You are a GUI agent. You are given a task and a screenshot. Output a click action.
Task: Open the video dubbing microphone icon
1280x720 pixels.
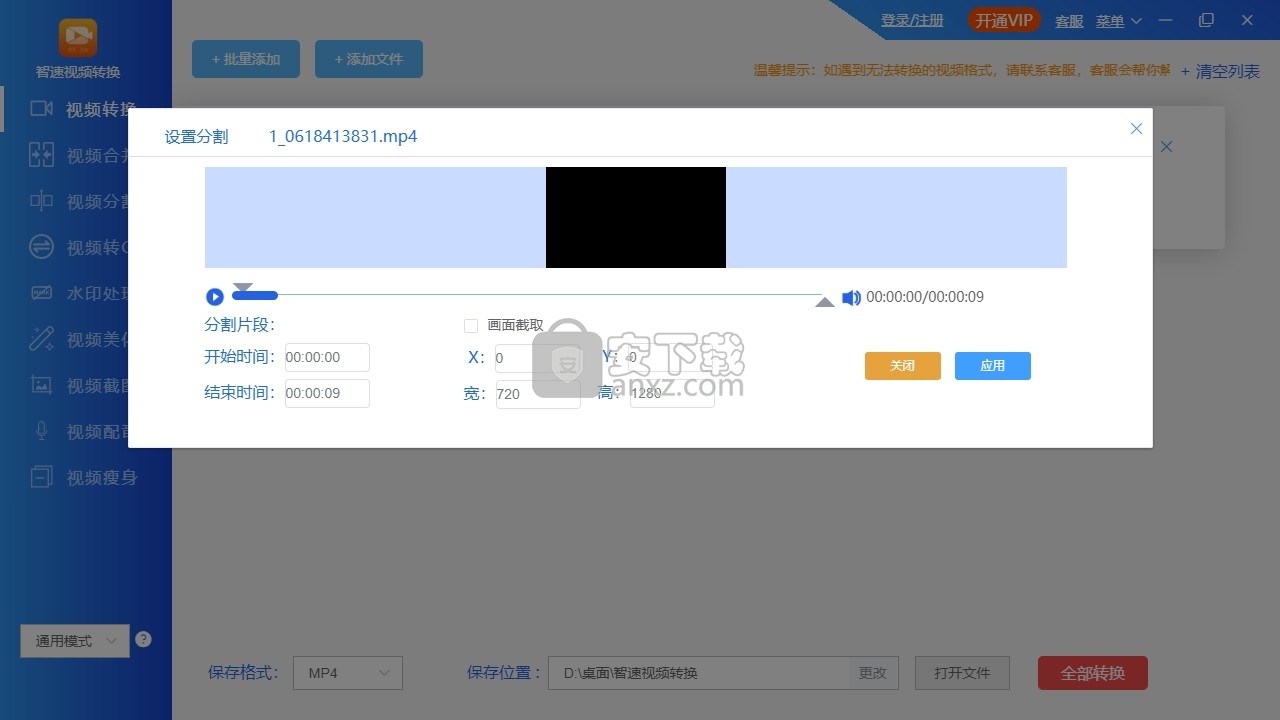pos(41,431)
